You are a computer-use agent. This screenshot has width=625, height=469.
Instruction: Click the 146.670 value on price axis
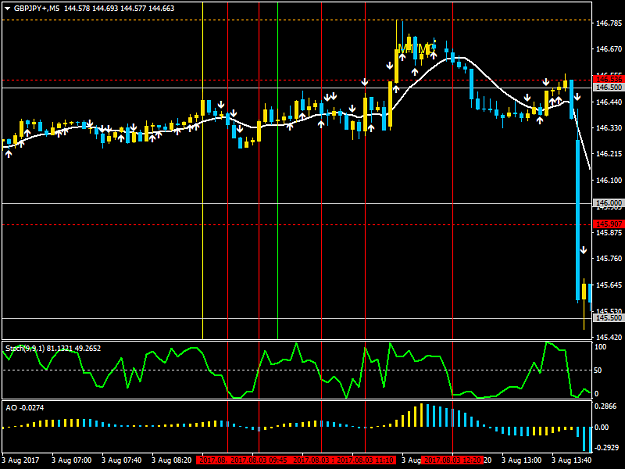(609, 49)
